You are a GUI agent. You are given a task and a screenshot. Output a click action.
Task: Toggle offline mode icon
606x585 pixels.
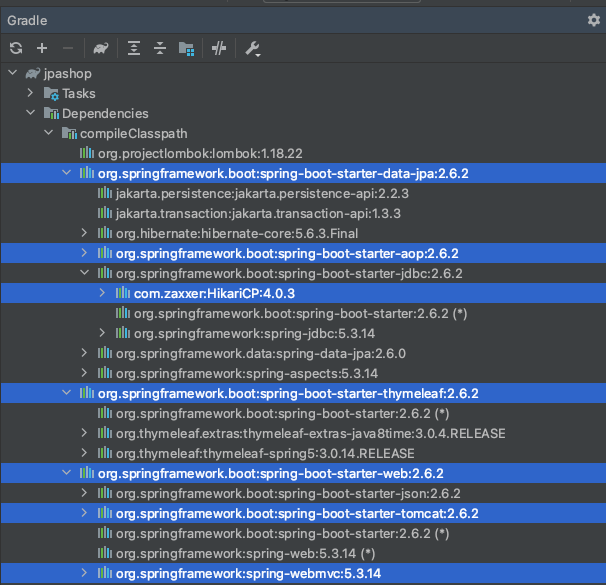tap(219, 48)
